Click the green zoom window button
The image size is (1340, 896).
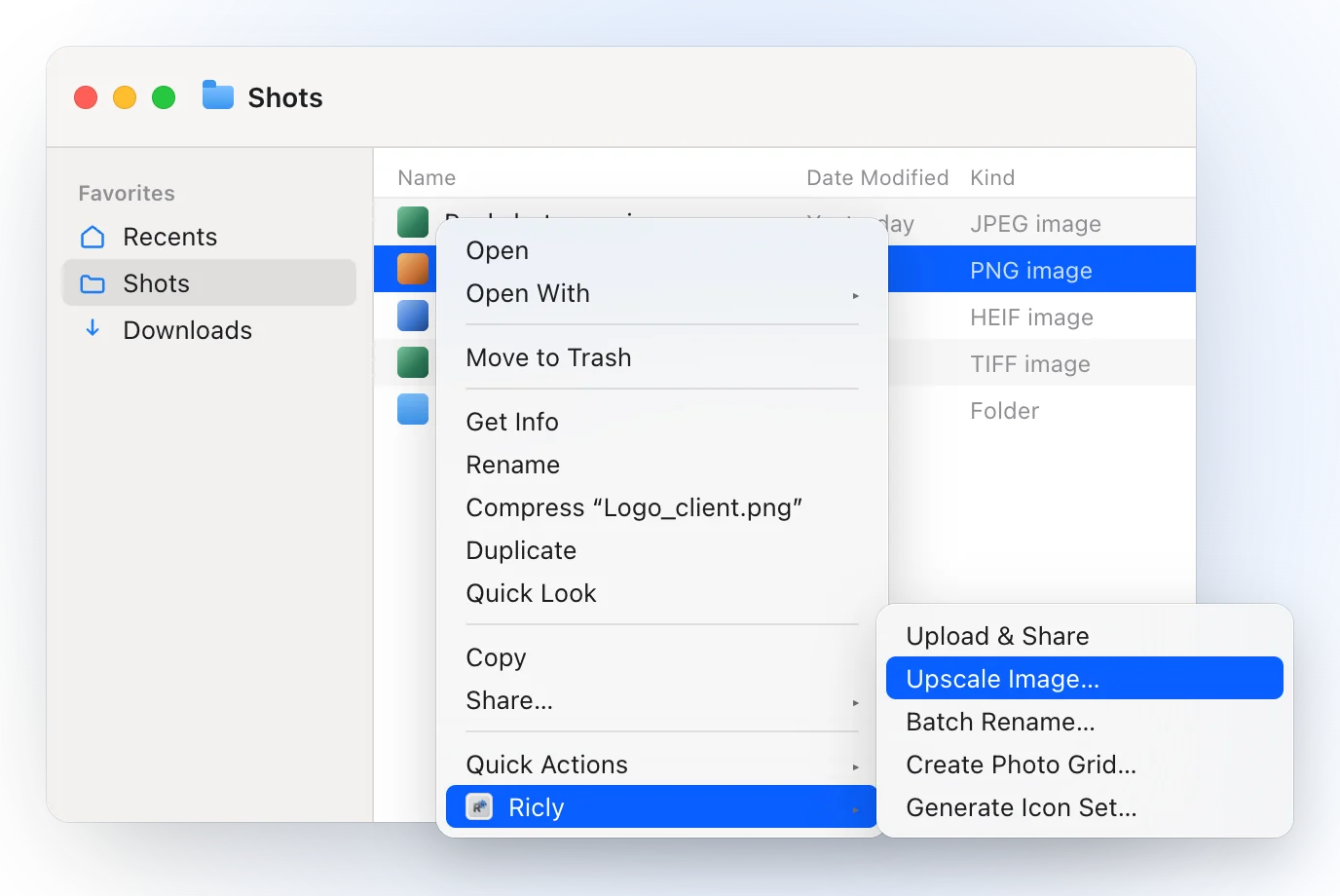pyautogui.click(x=164, y=97)
